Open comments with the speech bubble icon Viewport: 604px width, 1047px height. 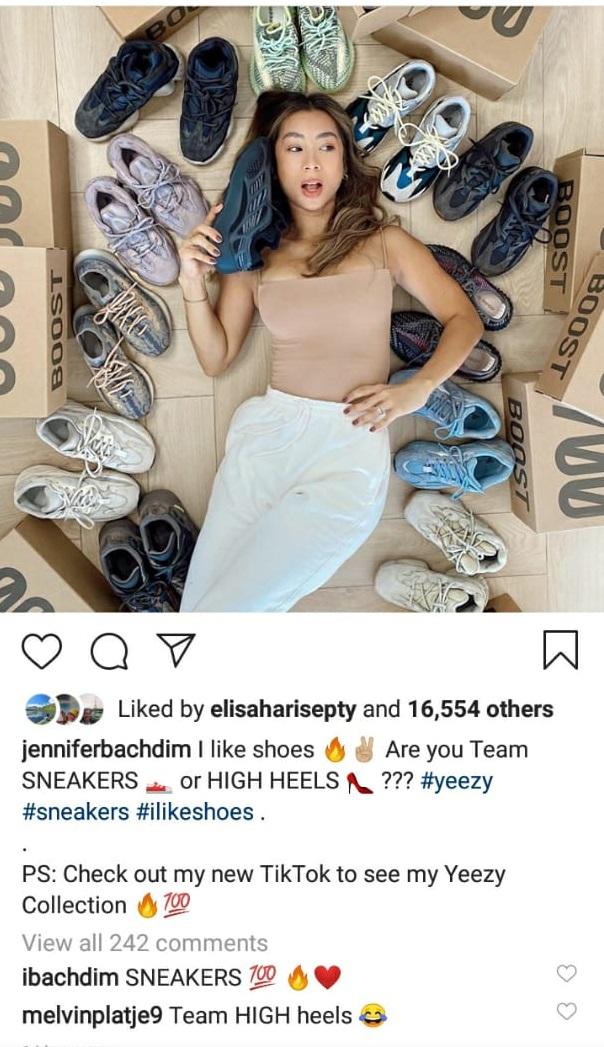click(109, 651)
